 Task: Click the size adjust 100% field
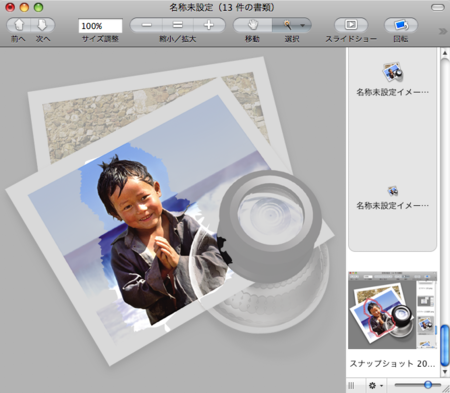100,26
